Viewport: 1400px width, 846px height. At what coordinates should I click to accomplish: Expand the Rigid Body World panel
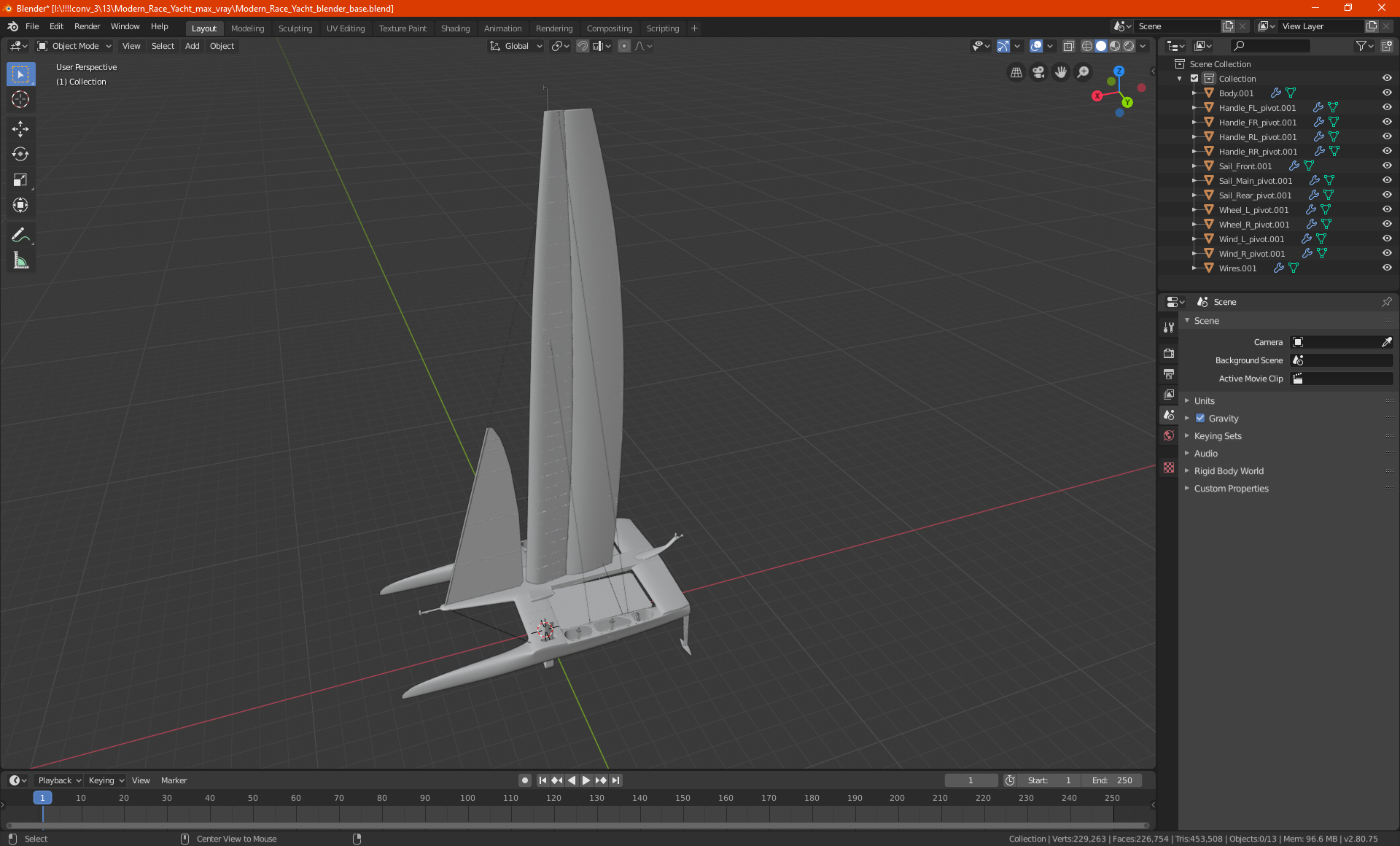(x=1228, y=471)
